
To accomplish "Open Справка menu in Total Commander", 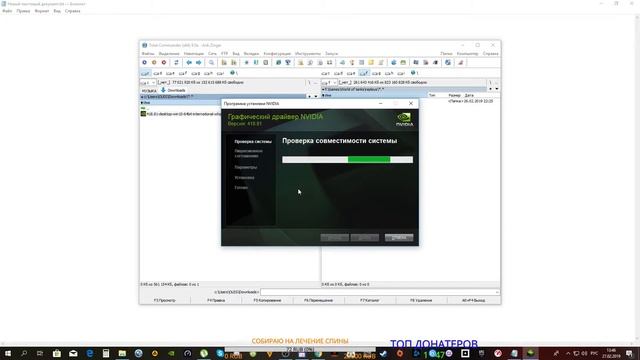I will click(x=490, y=54).
